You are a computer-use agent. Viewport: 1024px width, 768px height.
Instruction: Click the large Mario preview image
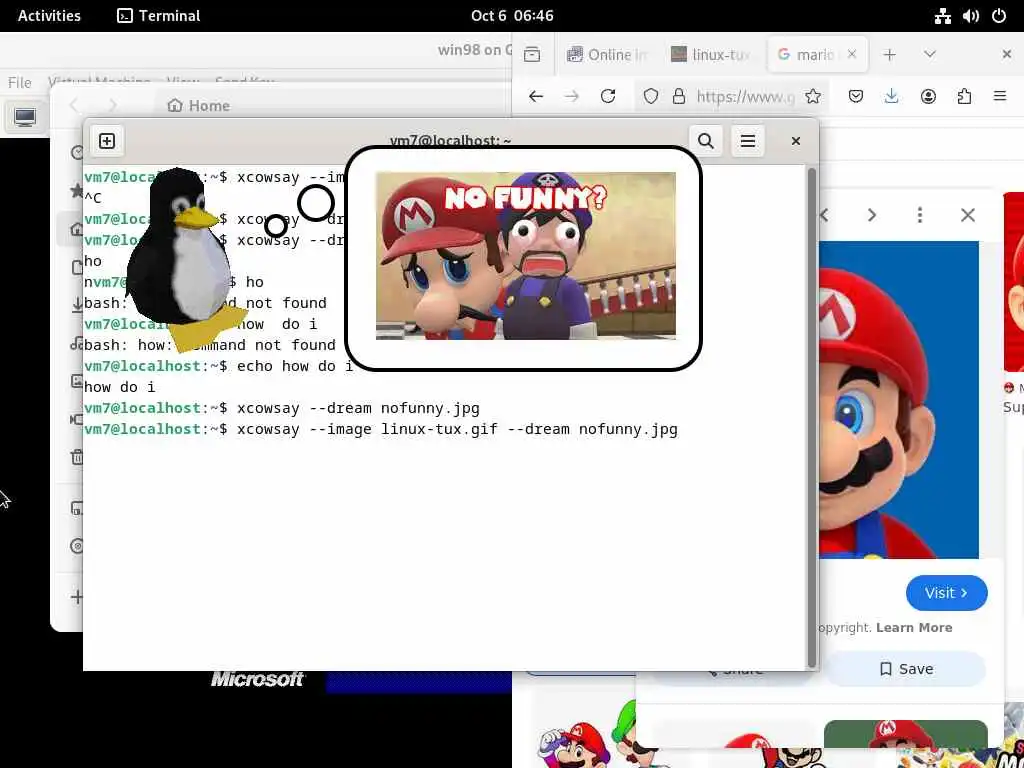899,400
